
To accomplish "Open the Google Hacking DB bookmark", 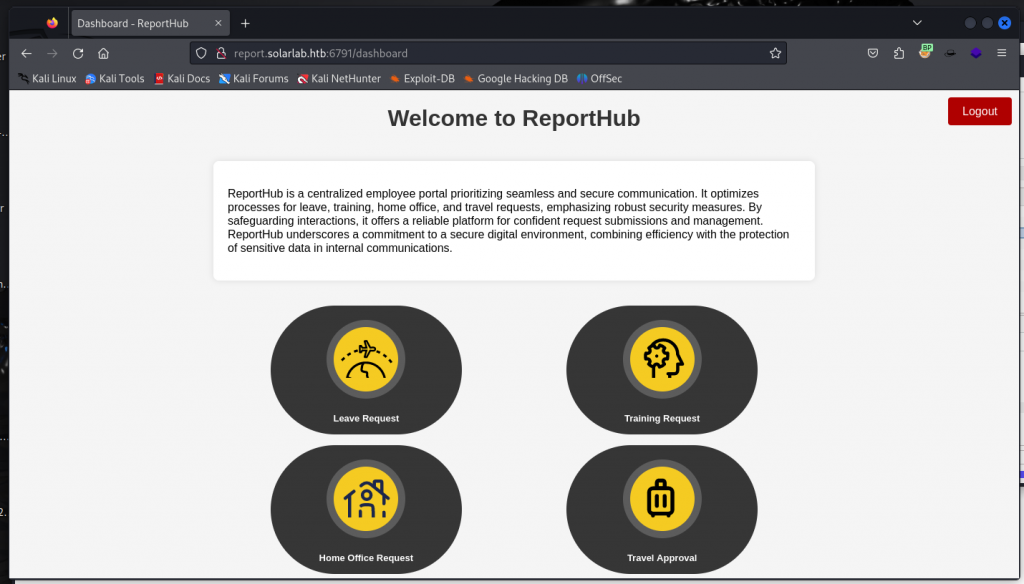I will (x=516, y=78).
